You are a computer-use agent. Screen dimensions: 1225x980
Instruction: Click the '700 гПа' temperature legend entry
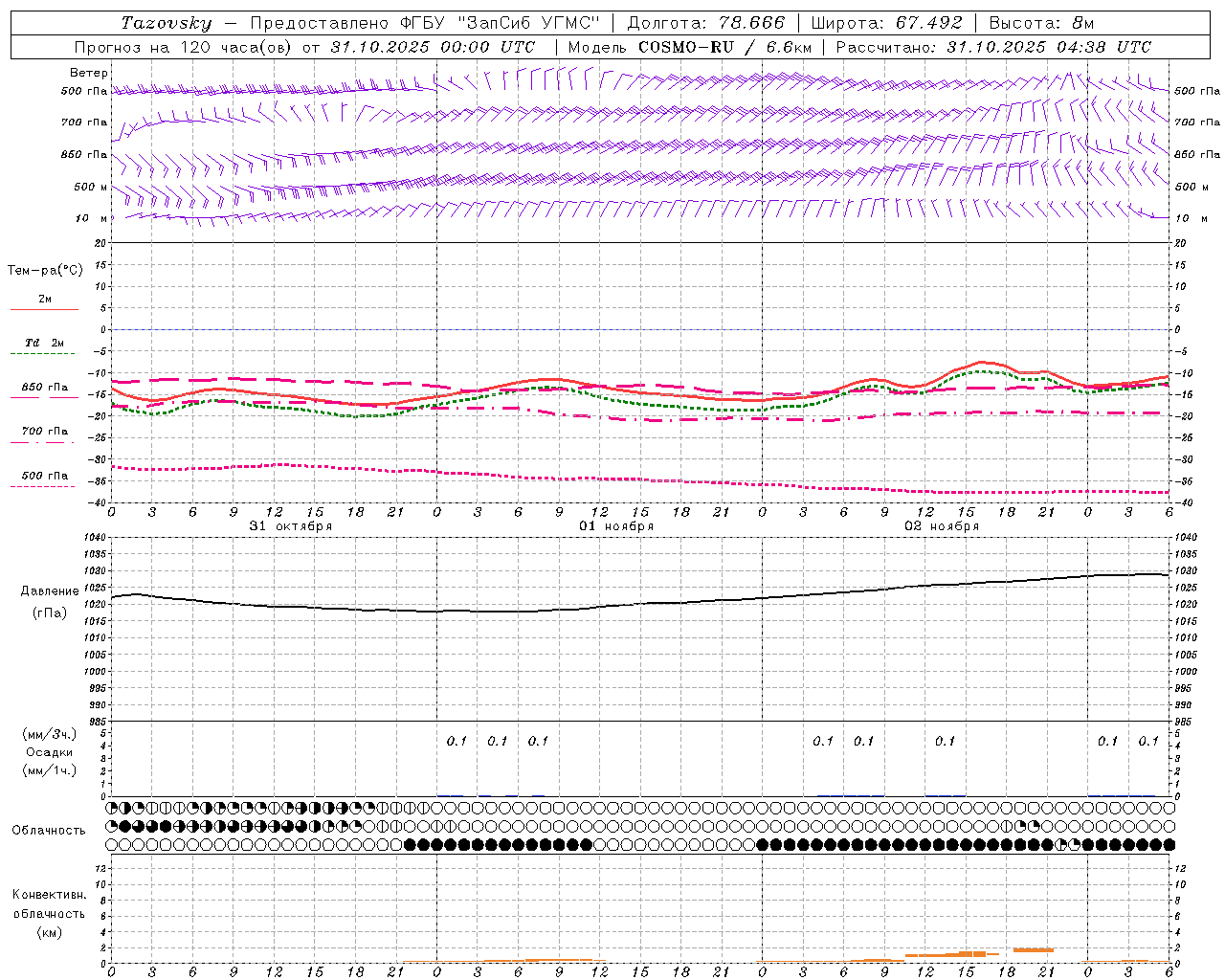click(44, 432)
